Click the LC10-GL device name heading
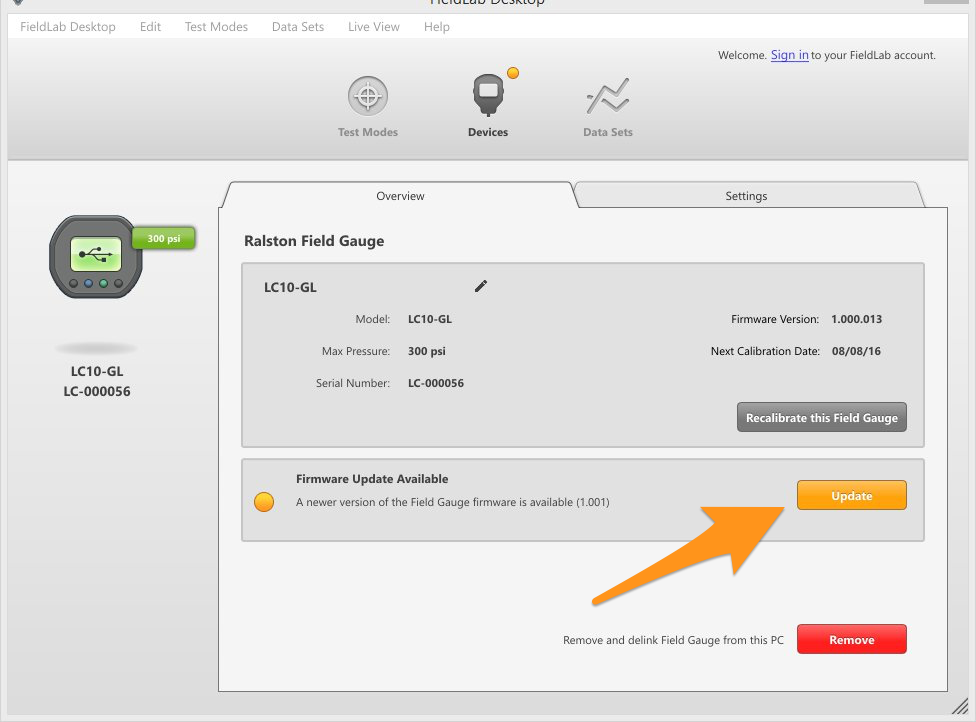This screenshot has height=722, width=976. (290, 287)
